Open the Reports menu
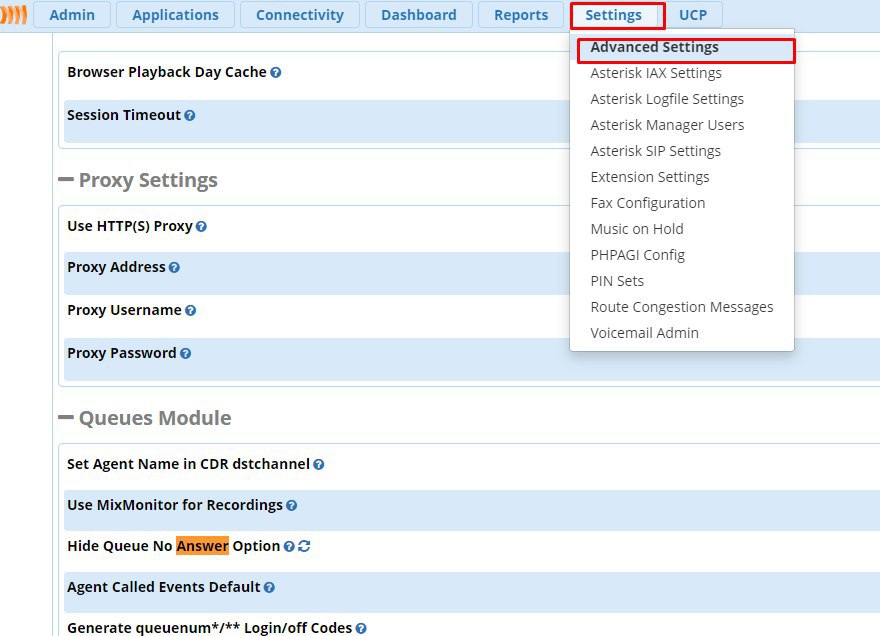880x636 pixels. coord(521,15)
